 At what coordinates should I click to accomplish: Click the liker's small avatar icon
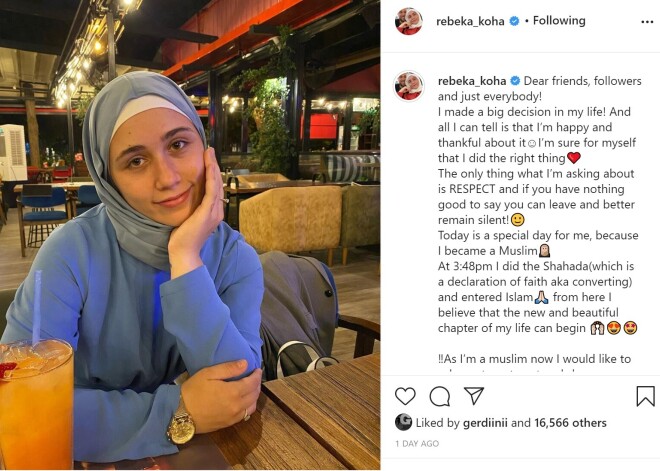(403, 422)
